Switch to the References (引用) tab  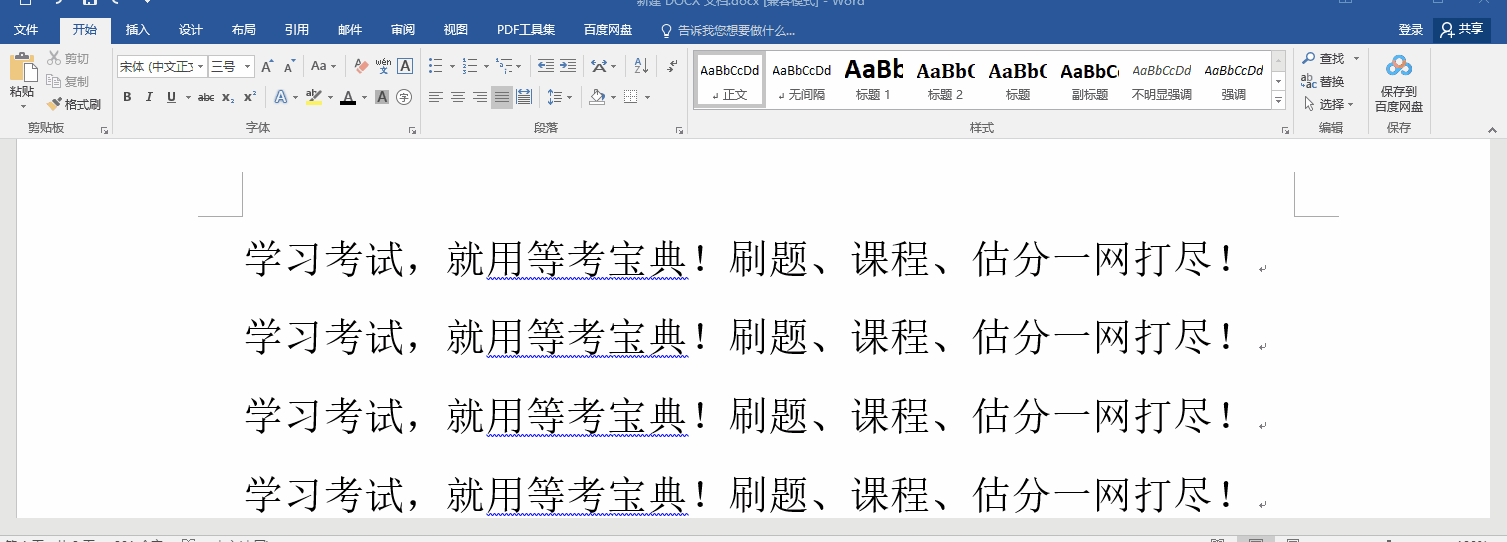click(x=296, y=30)
